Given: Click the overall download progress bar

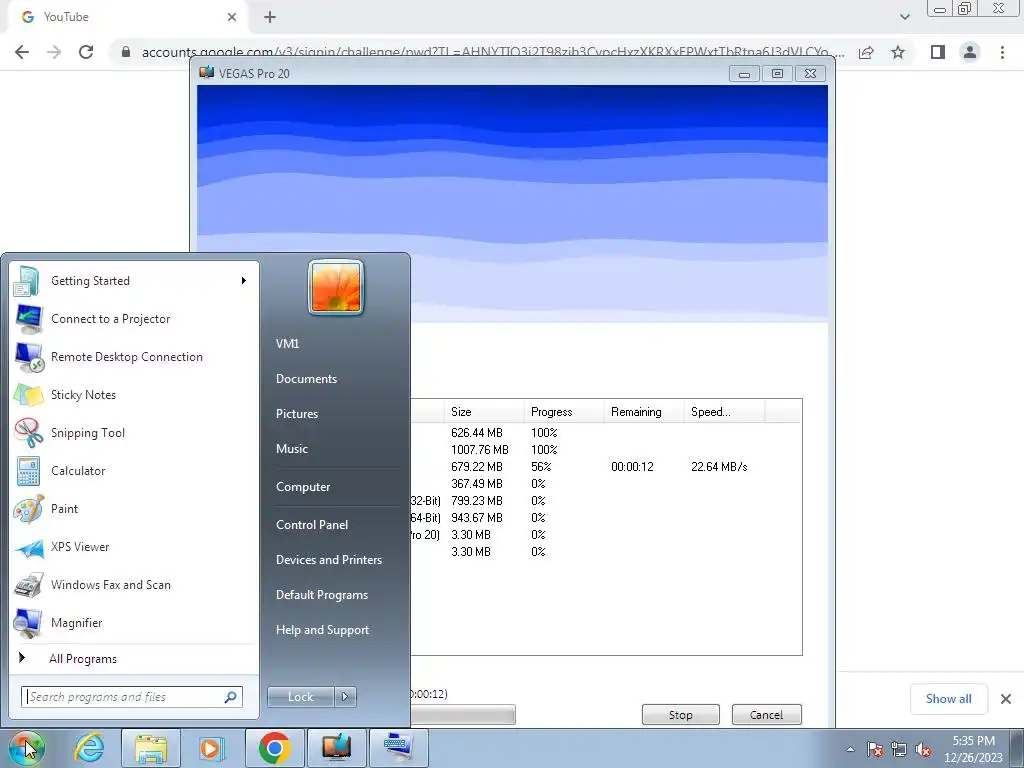Looking at the screenshot, I should (x=462, y=714).
